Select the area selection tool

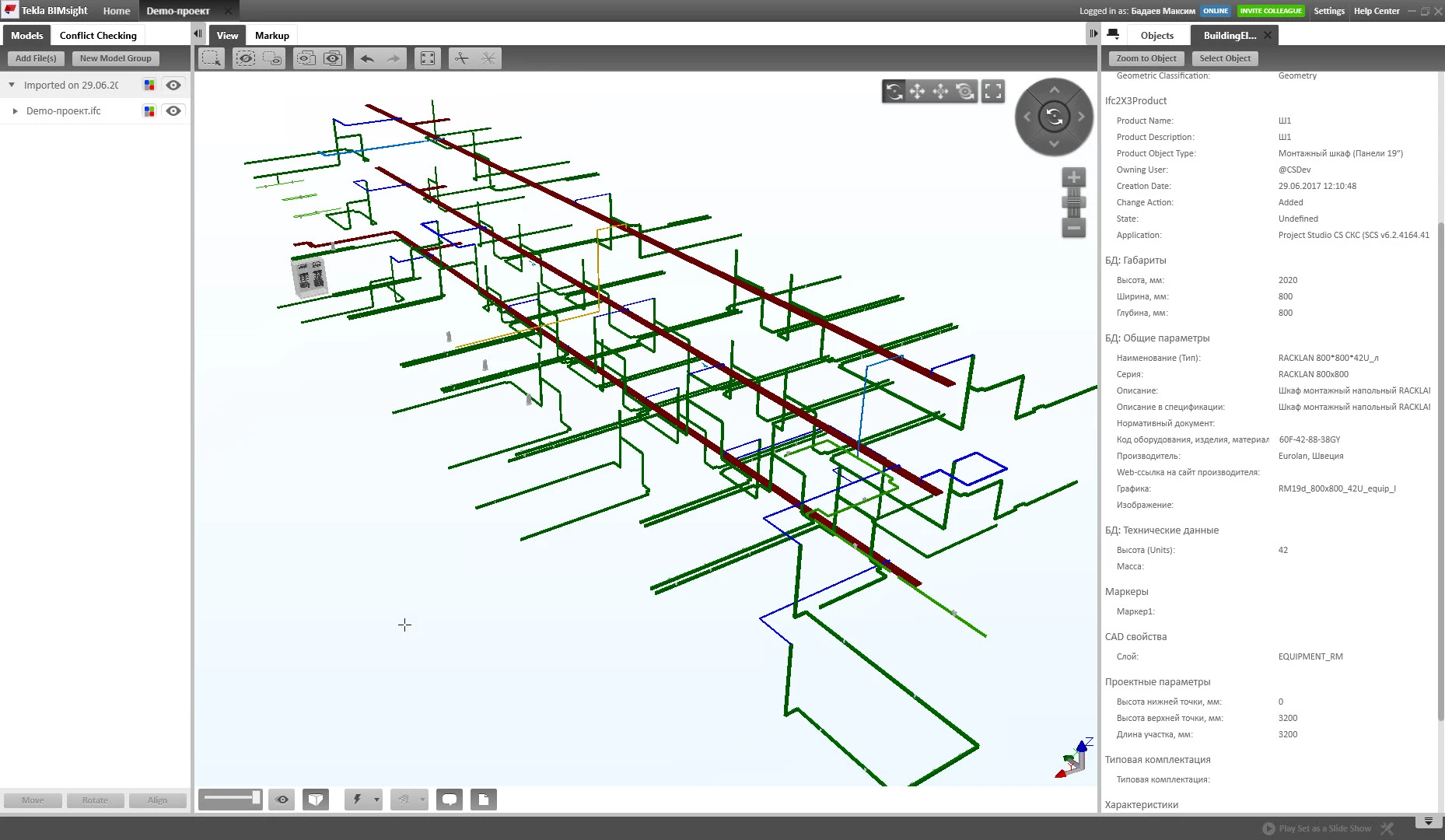212,58
